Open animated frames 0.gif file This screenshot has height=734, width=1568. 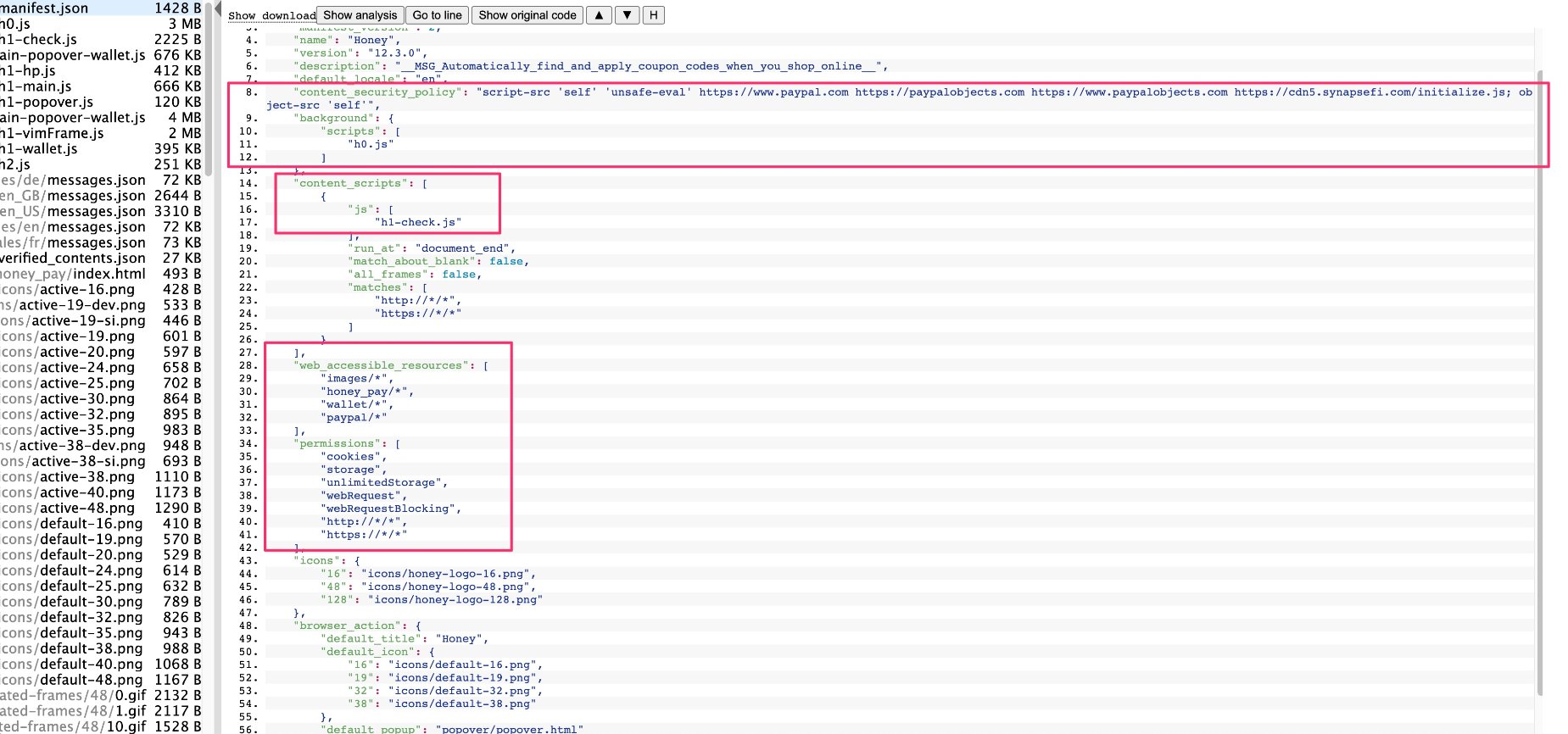101,695
